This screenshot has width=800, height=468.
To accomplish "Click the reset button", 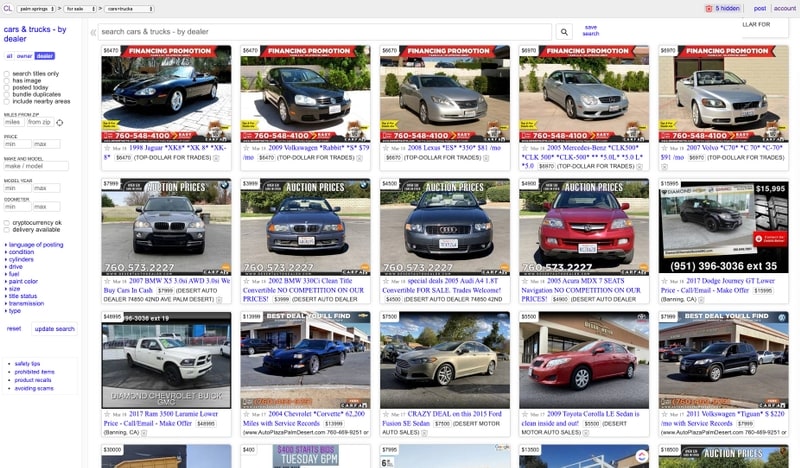I will pos(14,329).
